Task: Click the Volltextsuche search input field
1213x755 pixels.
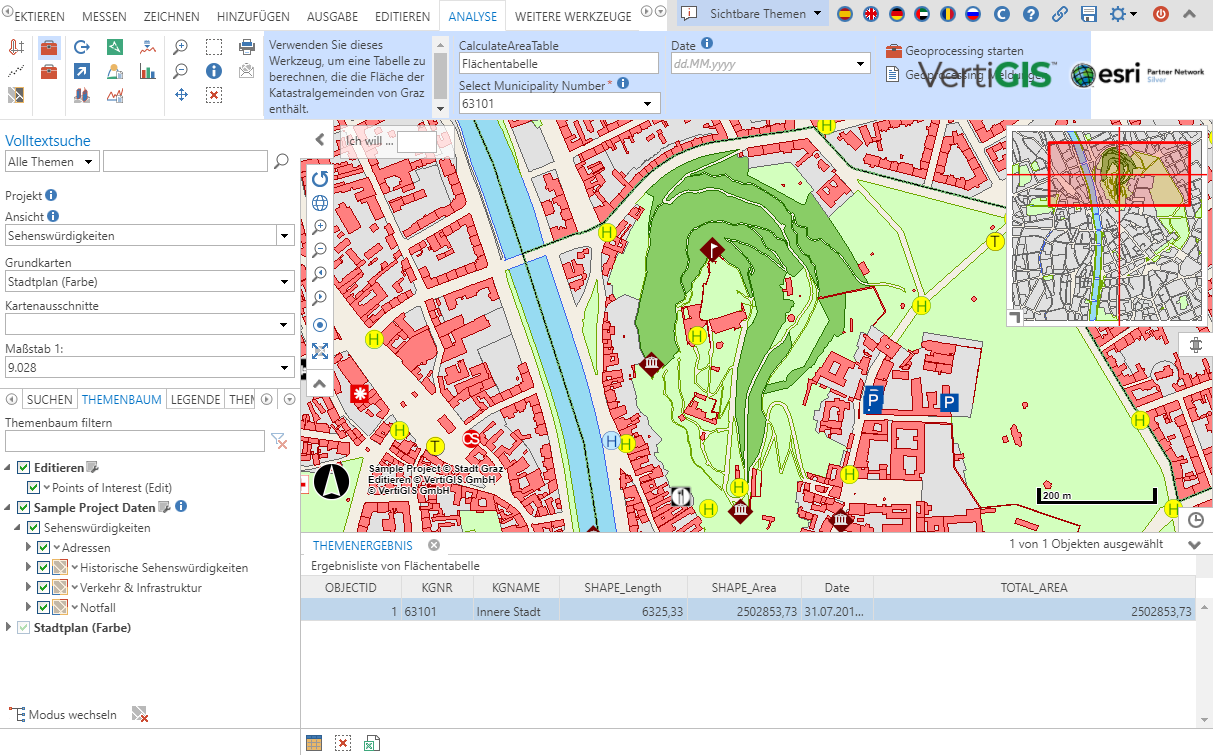Action: [x=185, y=161]
